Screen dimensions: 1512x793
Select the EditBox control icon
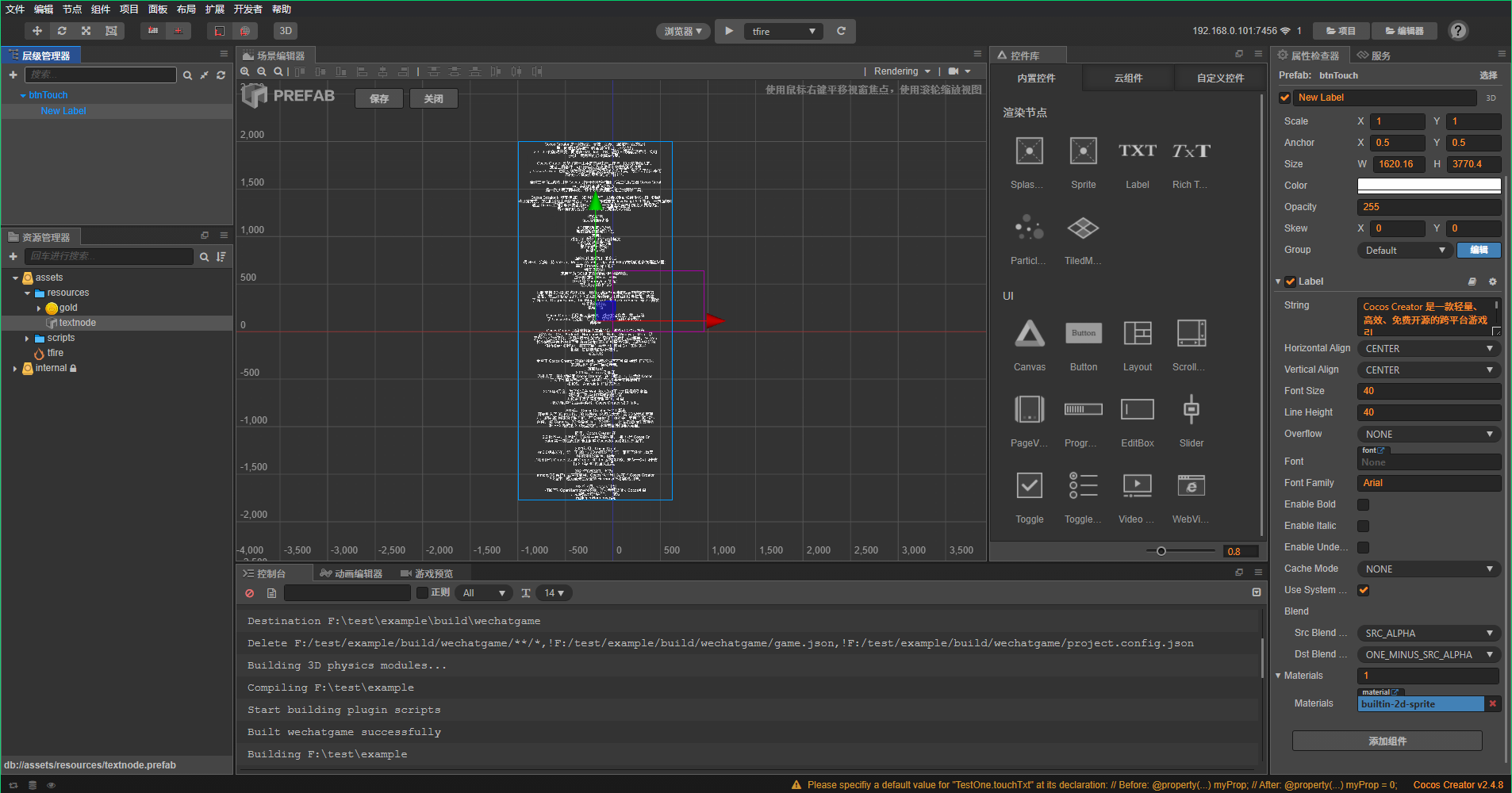[1137, 410]
